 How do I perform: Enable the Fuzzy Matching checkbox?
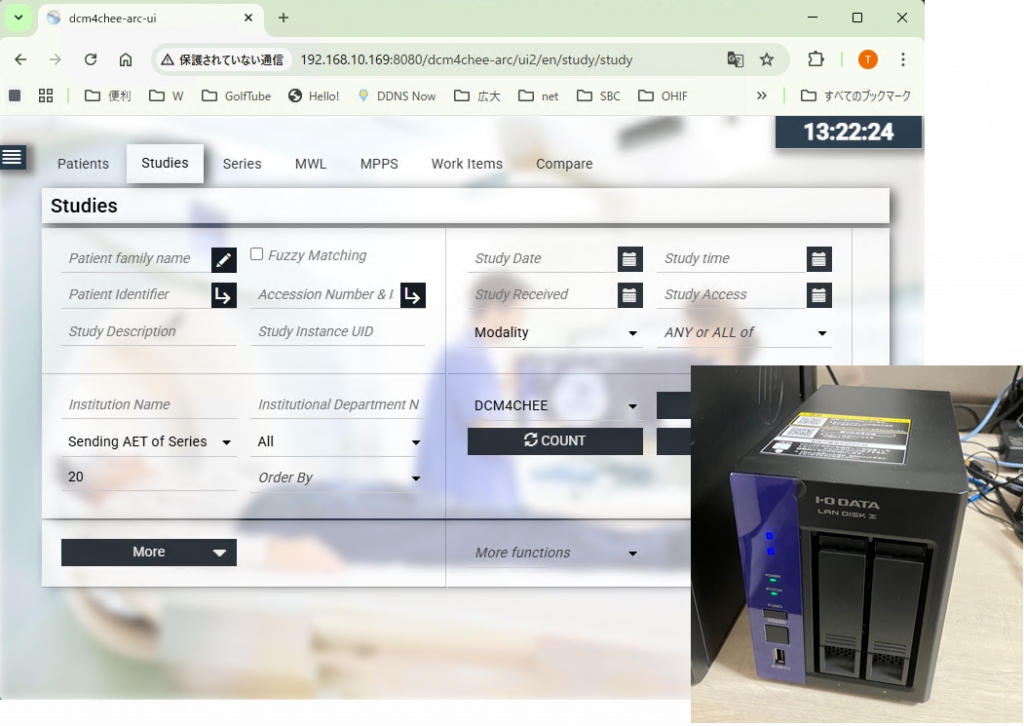pyautogui.click(x=257, y=254)
